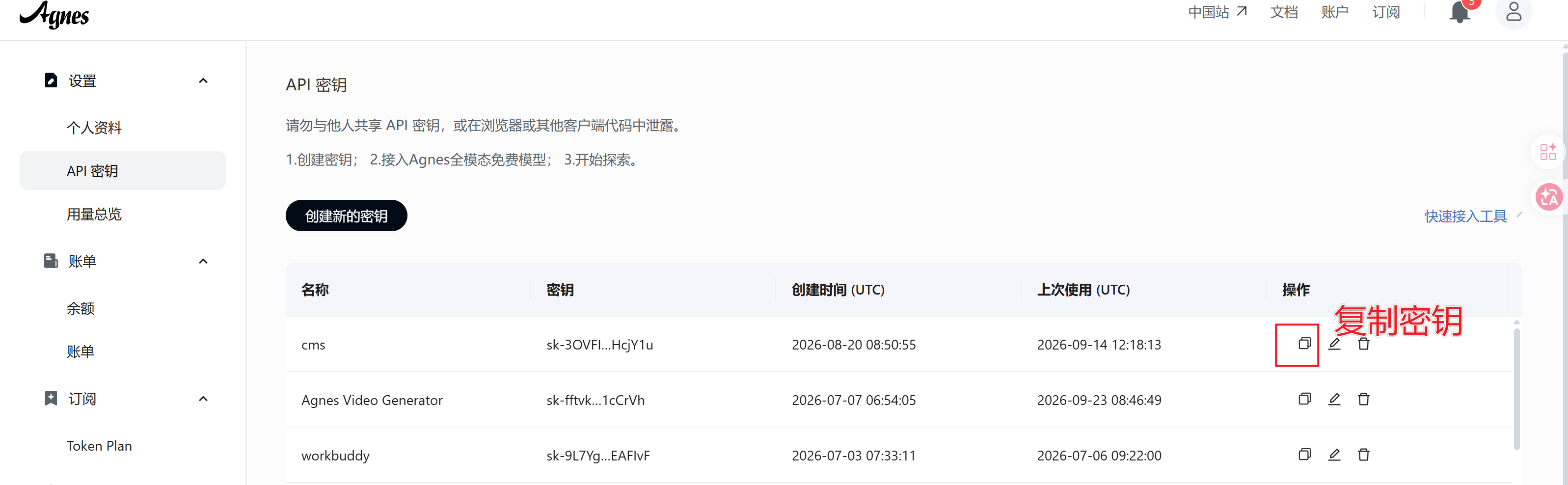The width and height of the screenshot is (1568, 485).
Task: Click the 订阅 bookmark icon in sidebar
Action: pos(51,399)
